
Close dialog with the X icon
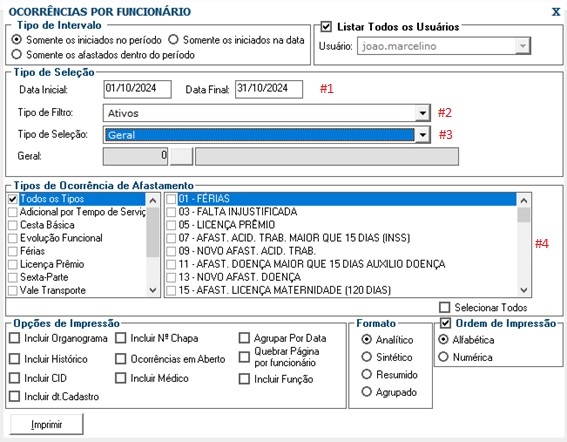click(x=556, y=12)
